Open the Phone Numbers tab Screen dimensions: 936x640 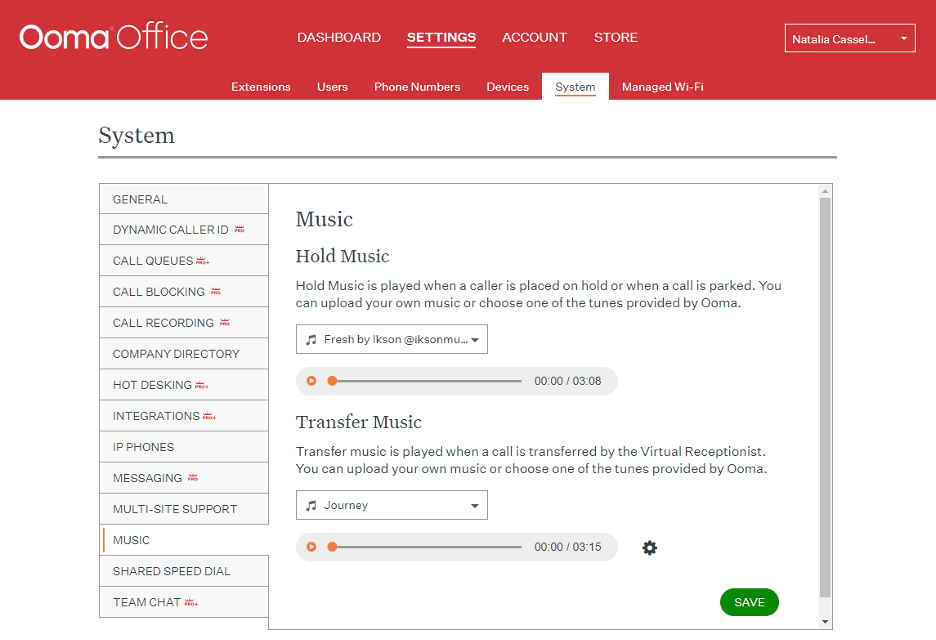(x=417, y=87)
